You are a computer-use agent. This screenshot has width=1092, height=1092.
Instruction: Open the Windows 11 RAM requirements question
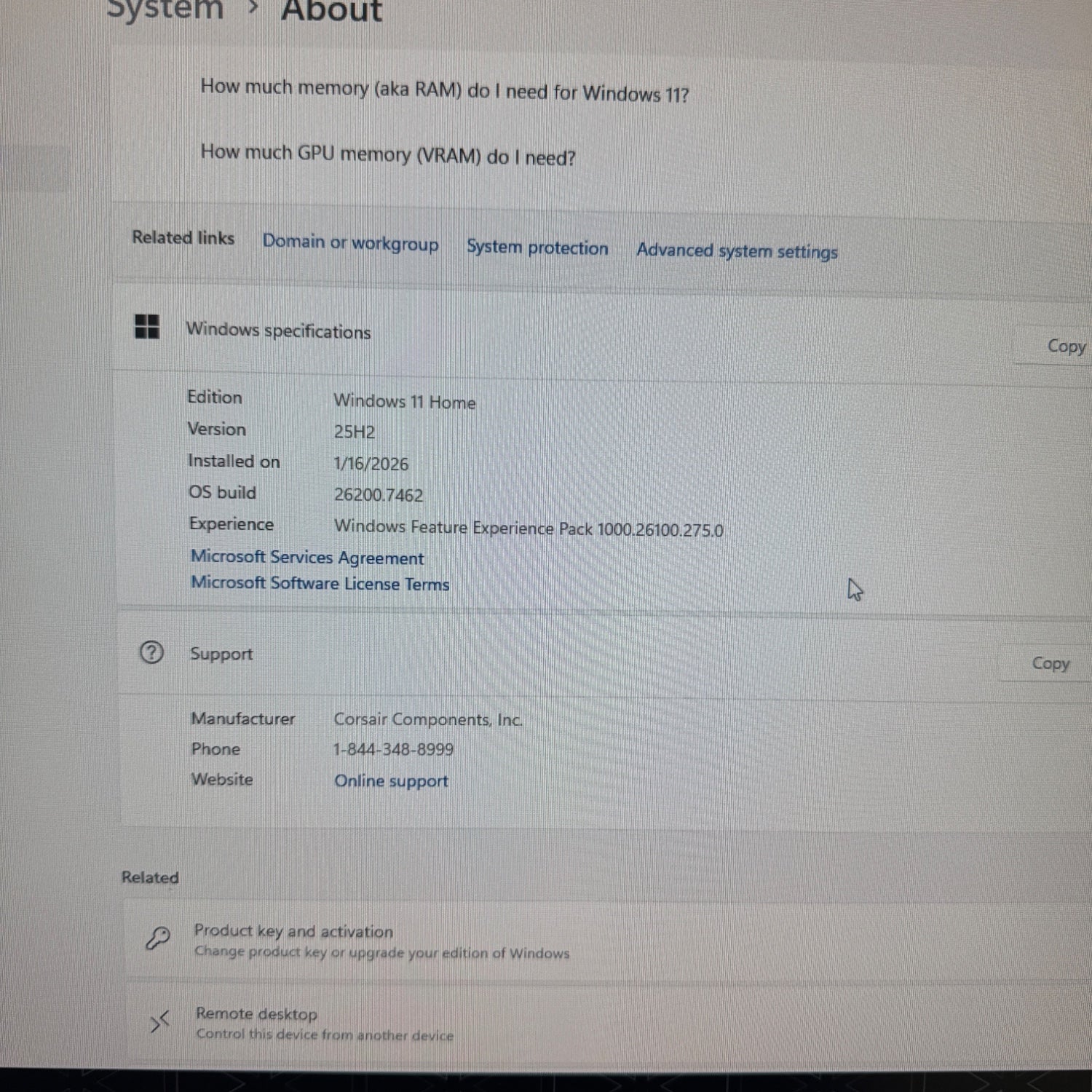pyautogui.click(x=444, y=90)
